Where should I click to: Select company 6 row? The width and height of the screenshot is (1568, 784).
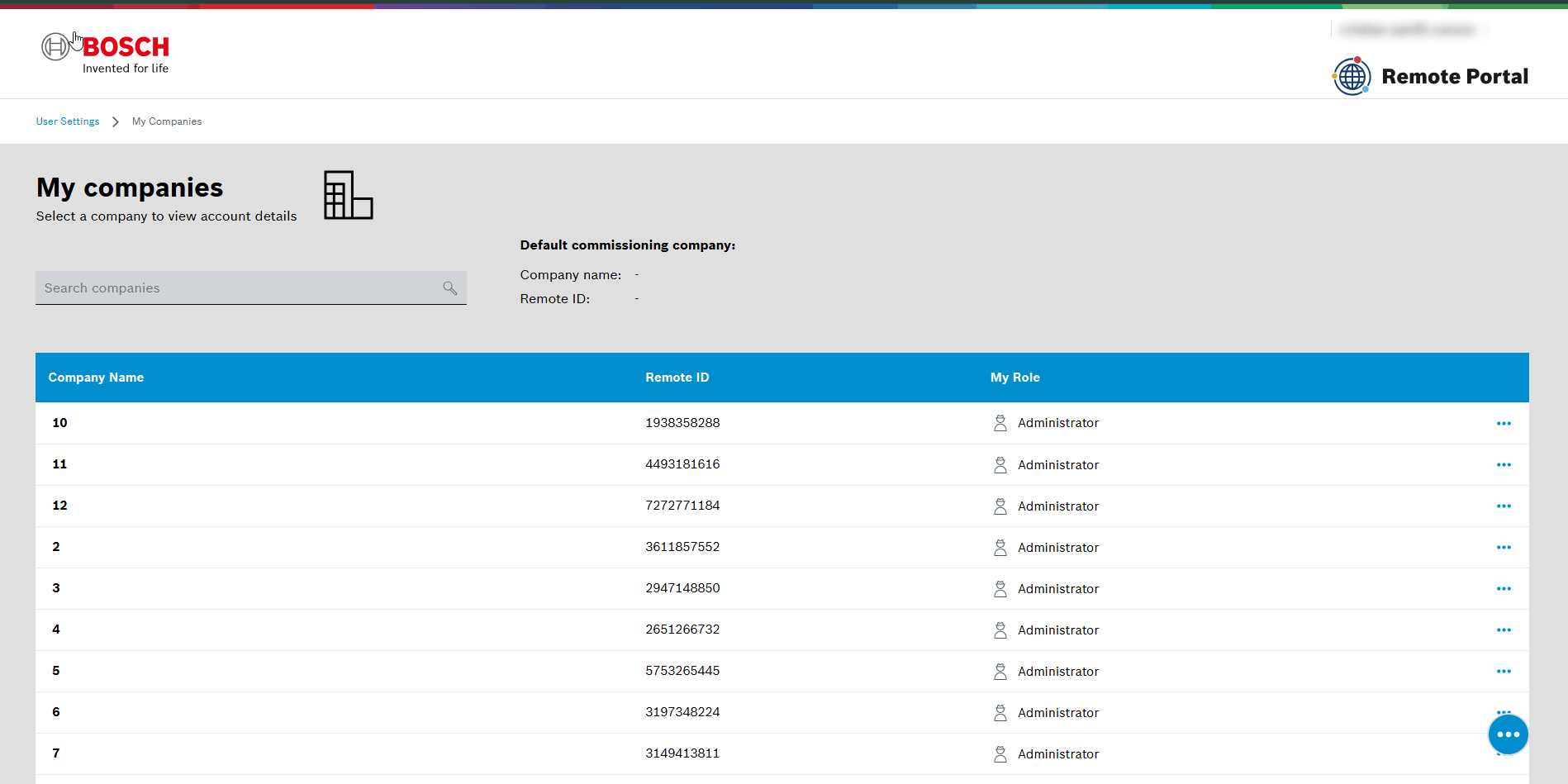782,712
